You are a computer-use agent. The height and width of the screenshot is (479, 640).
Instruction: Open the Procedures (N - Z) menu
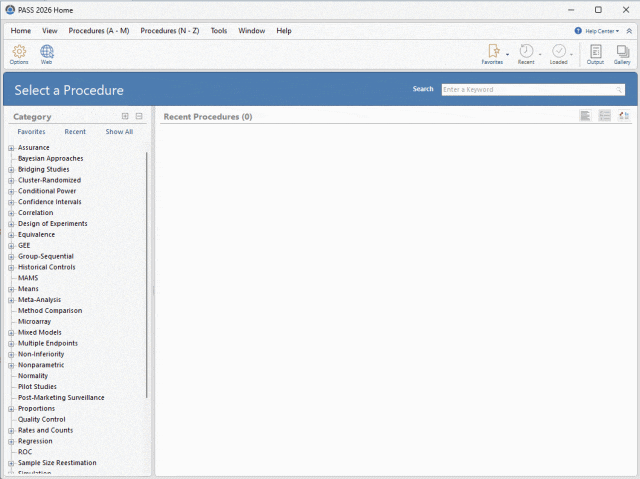coord(170,31)
